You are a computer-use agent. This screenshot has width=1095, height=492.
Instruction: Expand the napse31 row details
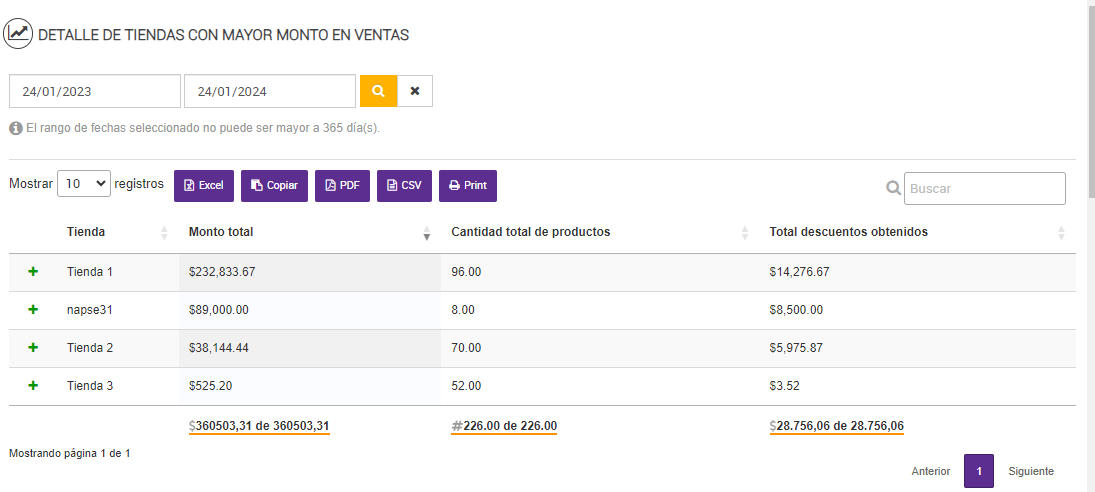click(x=33, y=310)
